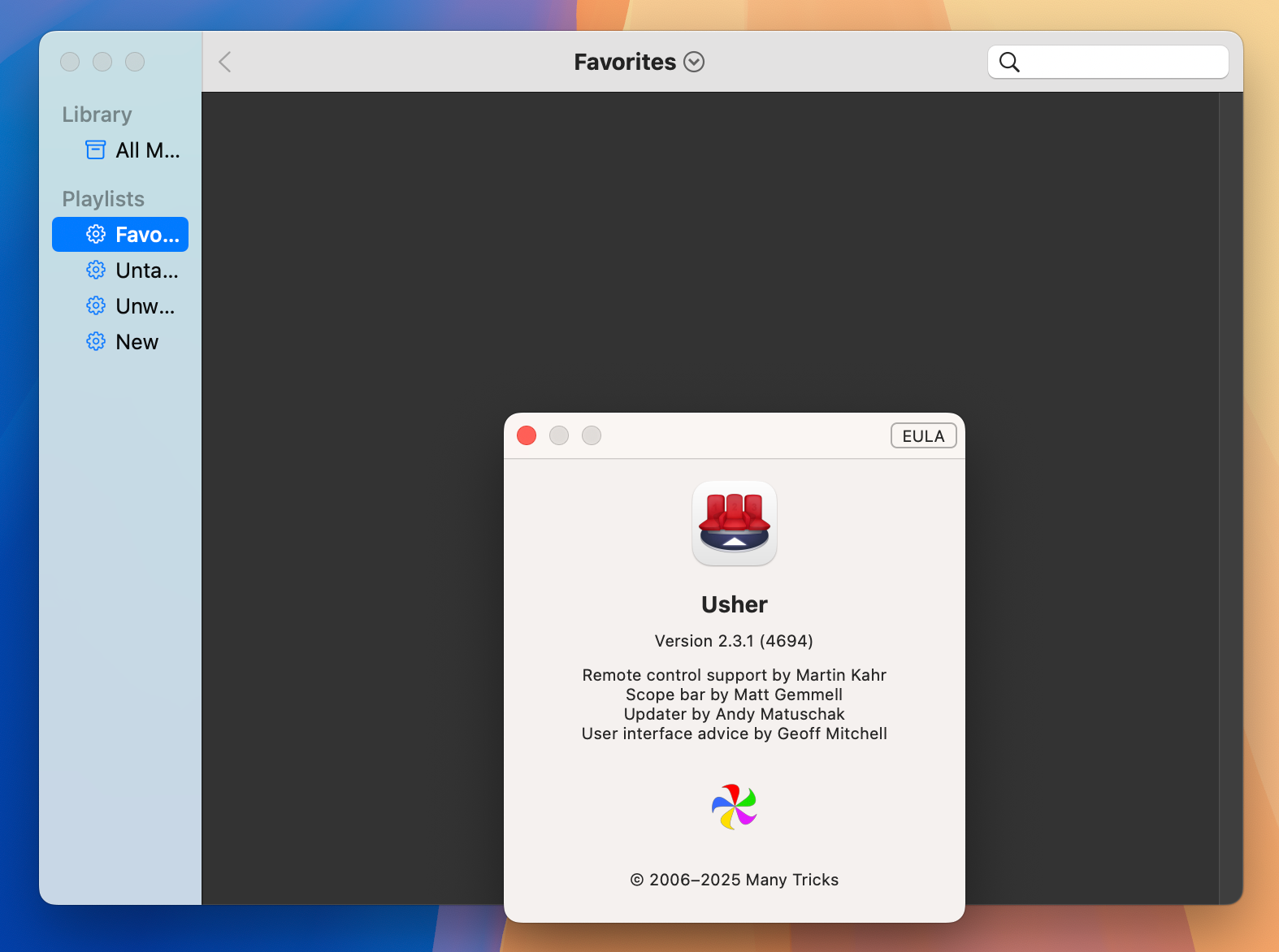Click the Usher app icon in About window
This screenshot has width=1279, height=952.
(x=735, y=523)
